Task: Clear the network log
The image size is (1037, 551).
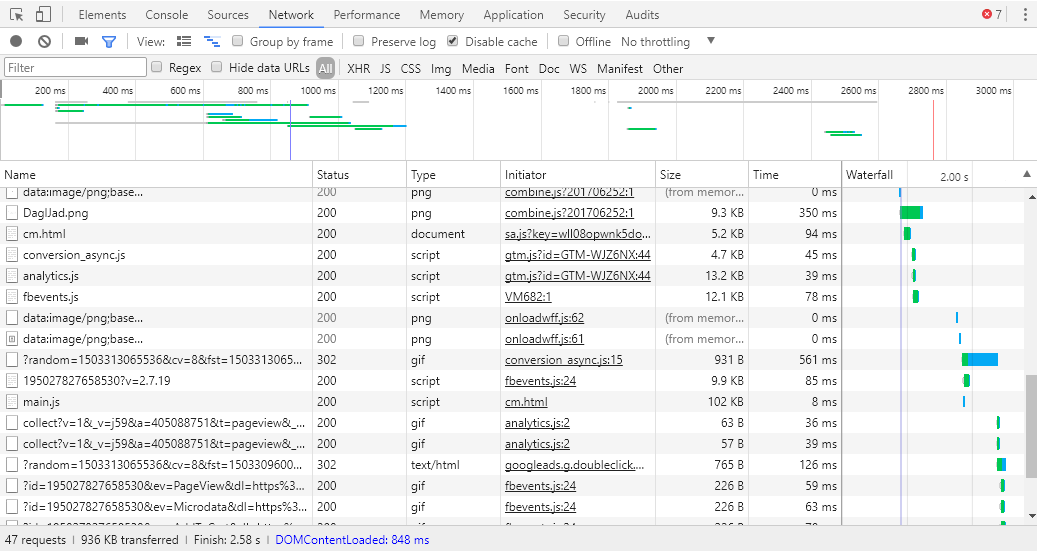Action: [44, 41]
